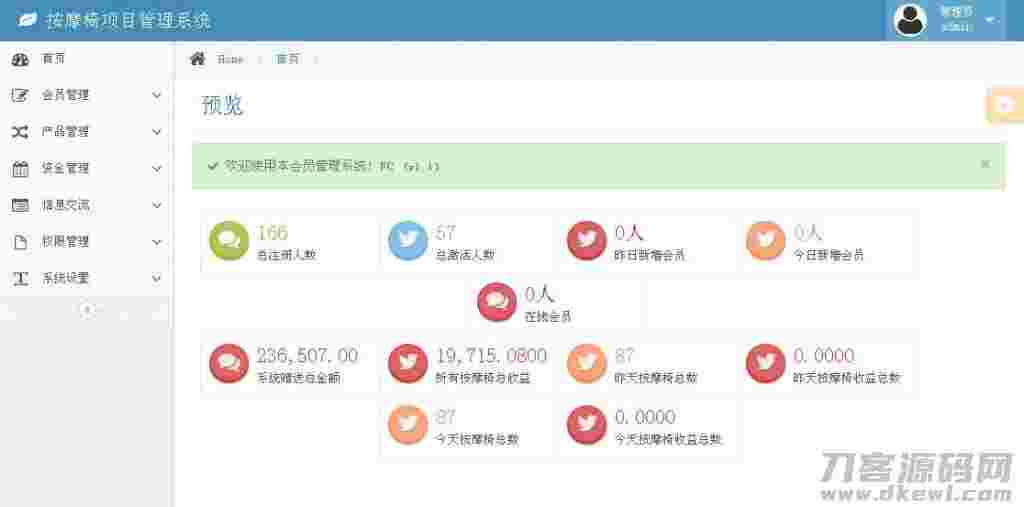Click the Home breadcrumb link
The image size is (1024, 507).
(x=230, y=59)
